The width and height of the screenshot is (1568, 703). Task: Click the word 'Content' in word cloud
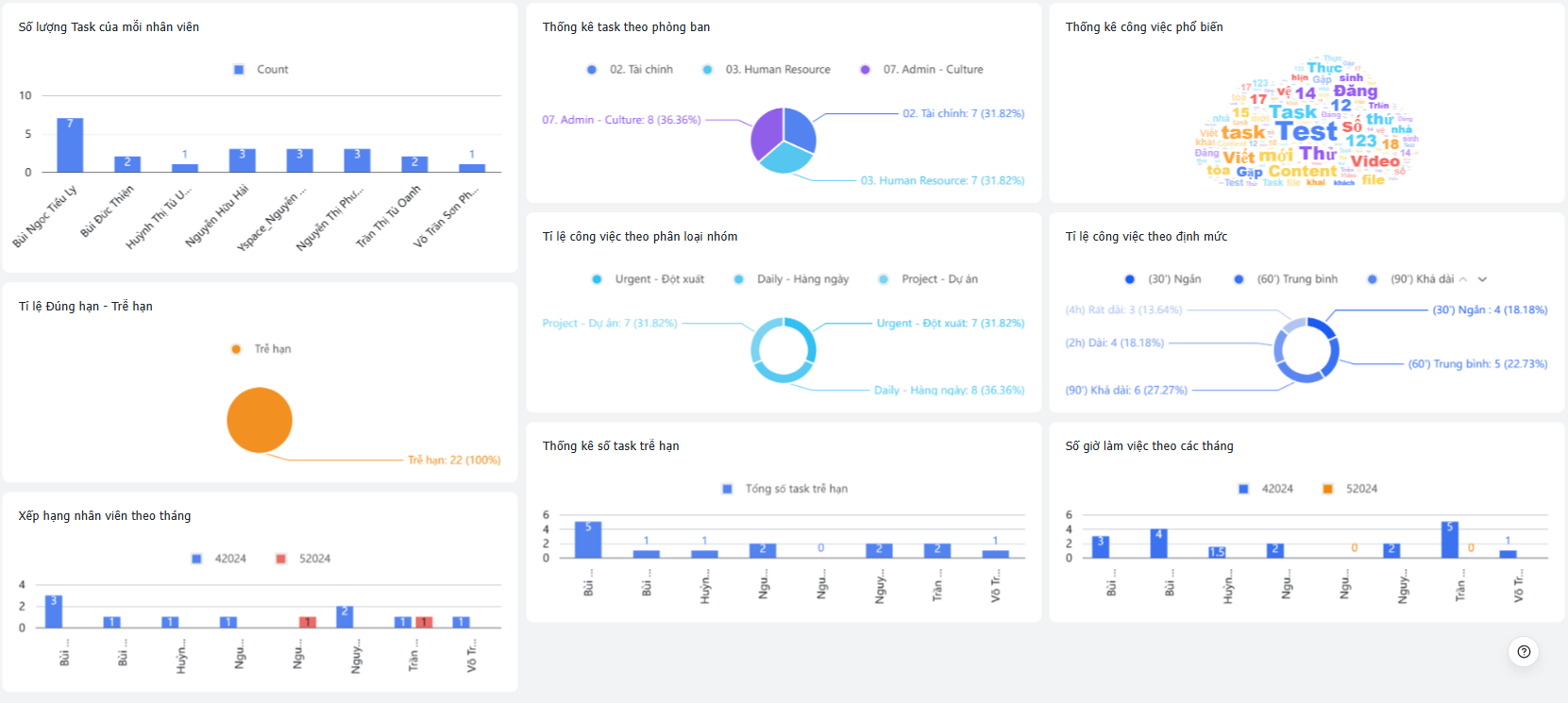tap(1303, 171)
